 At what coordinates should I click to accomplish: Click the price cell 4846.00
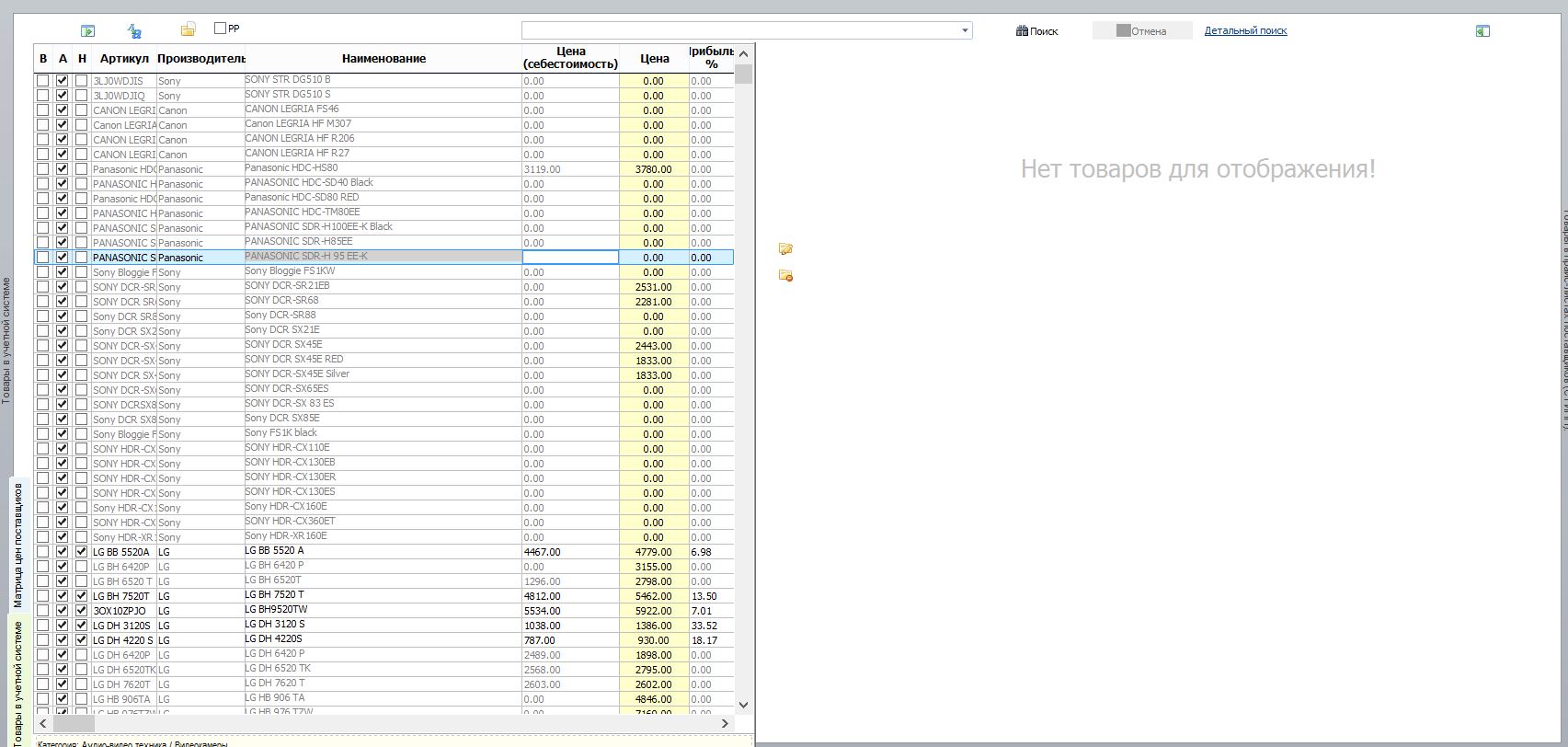(654, 699)
